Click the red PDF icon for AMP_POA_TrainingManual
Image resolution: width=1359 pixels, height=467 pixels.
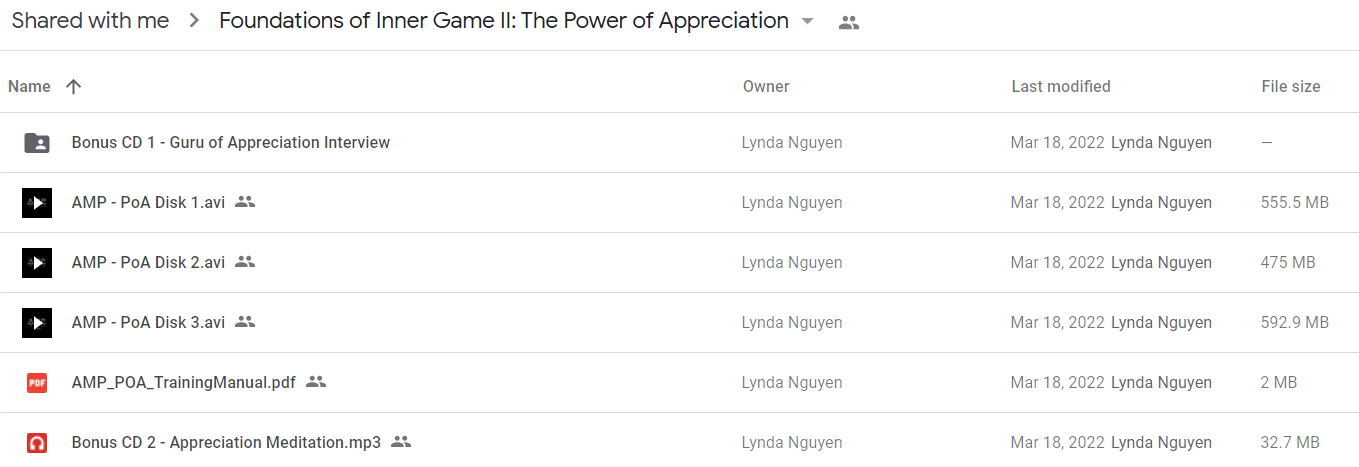coord(37,383)
